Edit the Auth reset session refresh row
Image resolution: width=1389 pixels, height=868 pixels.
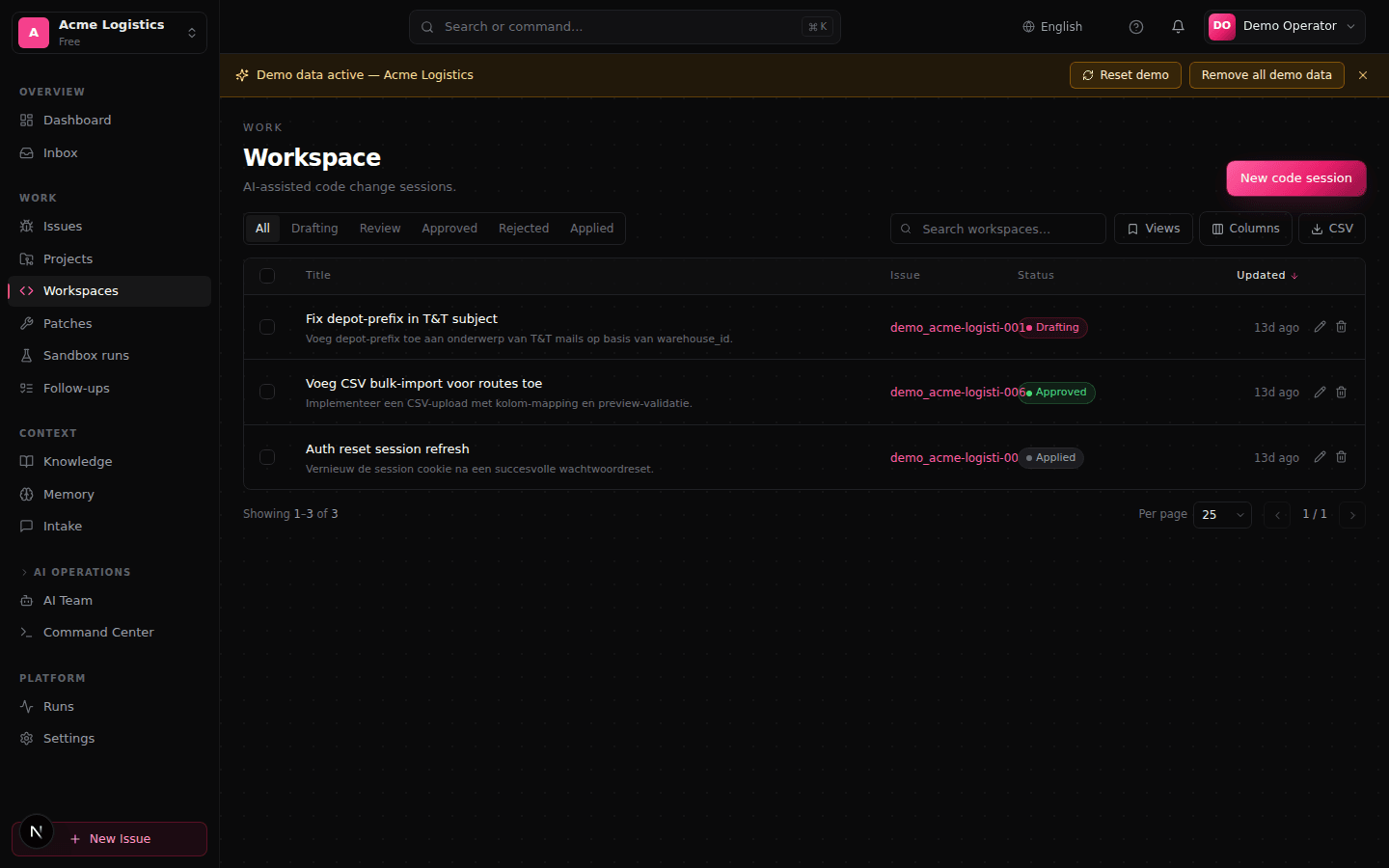coord(1320,457)
